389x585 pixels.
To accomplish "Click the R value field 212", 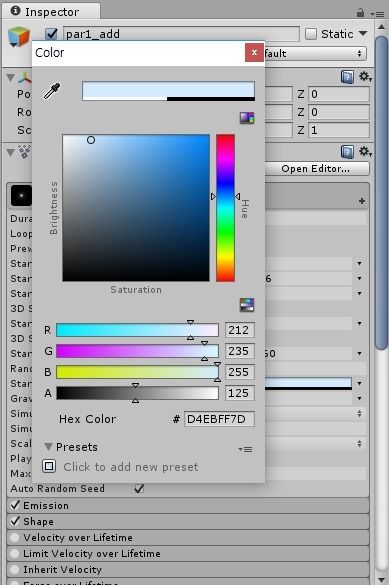I will [x=239, y=330].
